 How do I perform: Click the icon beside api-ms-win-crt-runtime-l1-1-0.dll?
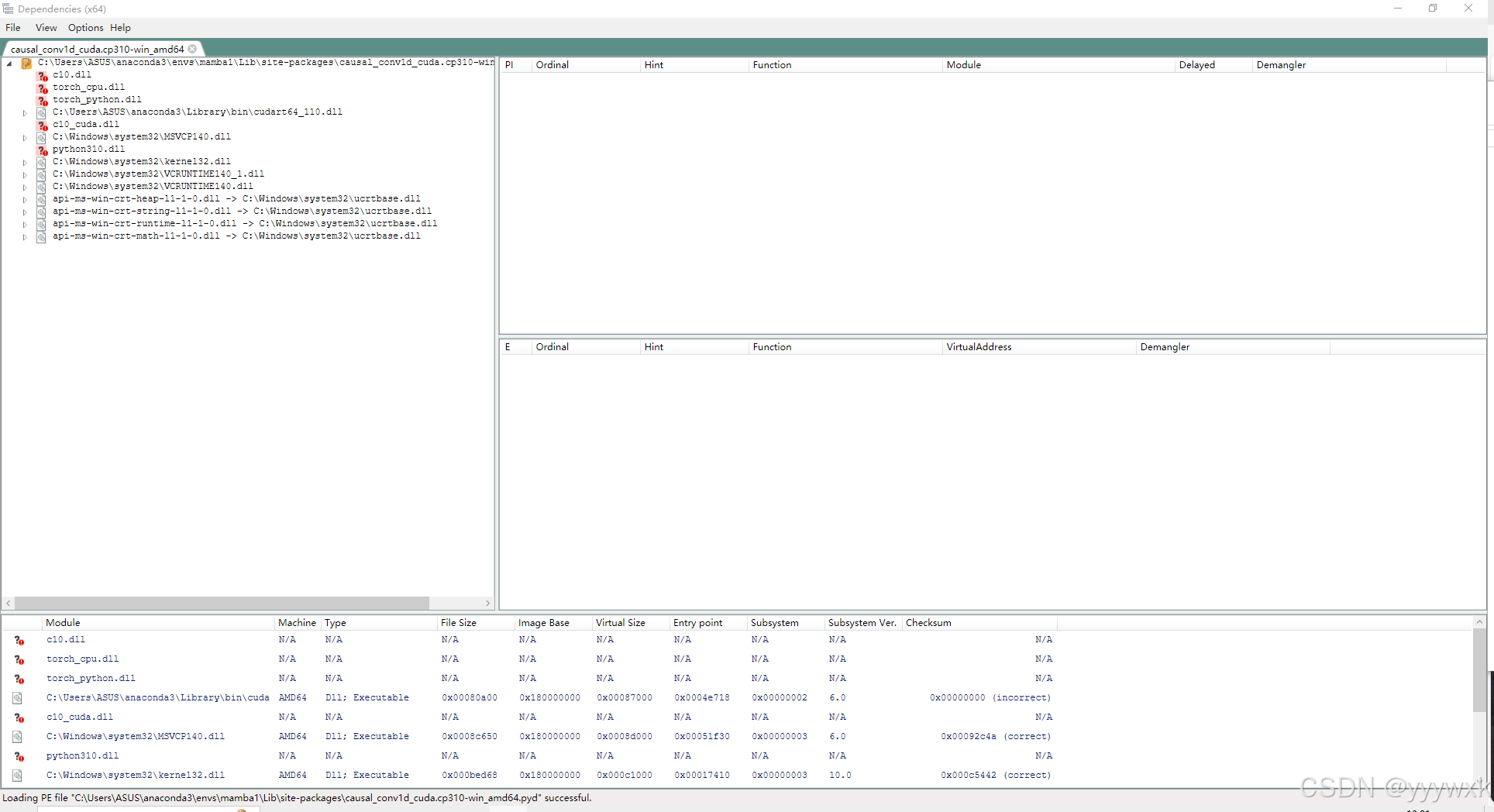tap(42, 225)
